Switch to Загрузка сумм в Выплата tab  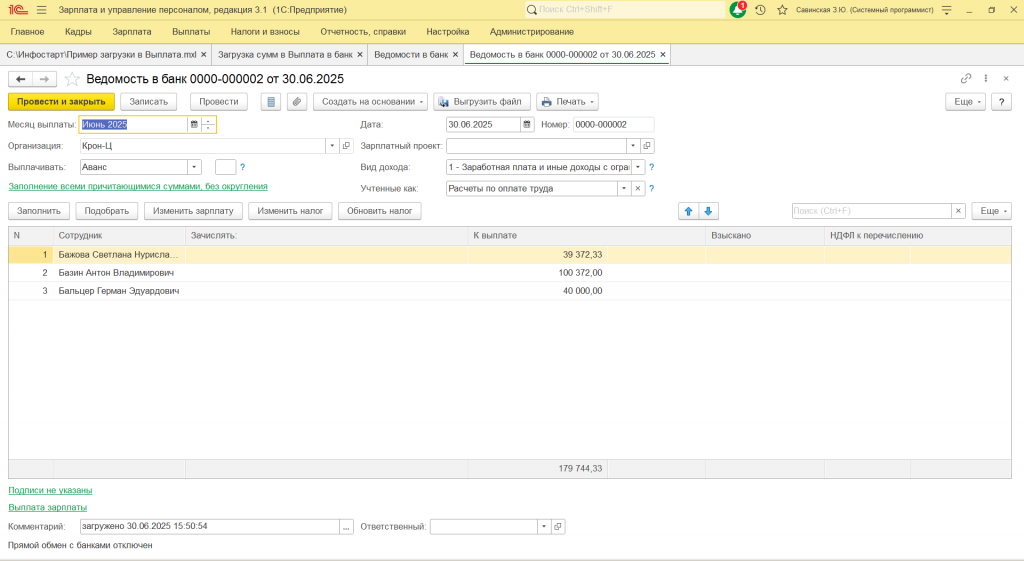coord(285,55)
